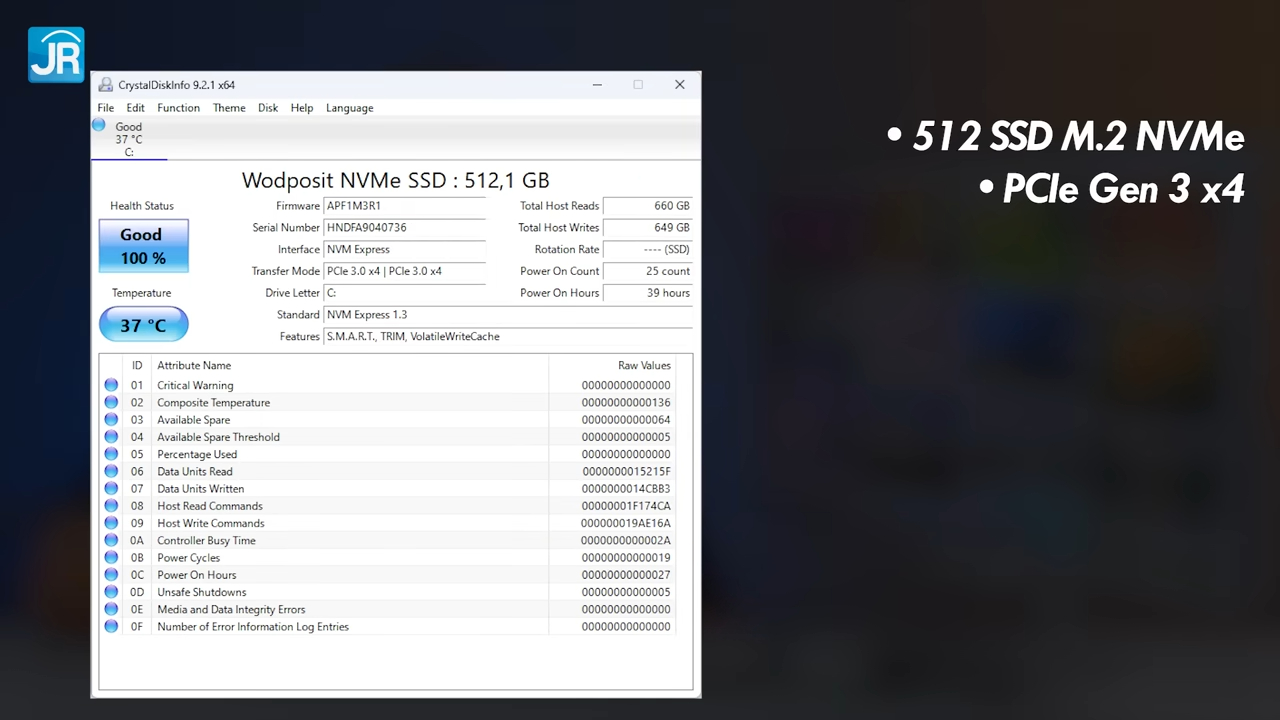1280x720 pixels.
Task: Click the Critical Warning status orb icon
Action: pyautogui.click(x=111, y=385)
